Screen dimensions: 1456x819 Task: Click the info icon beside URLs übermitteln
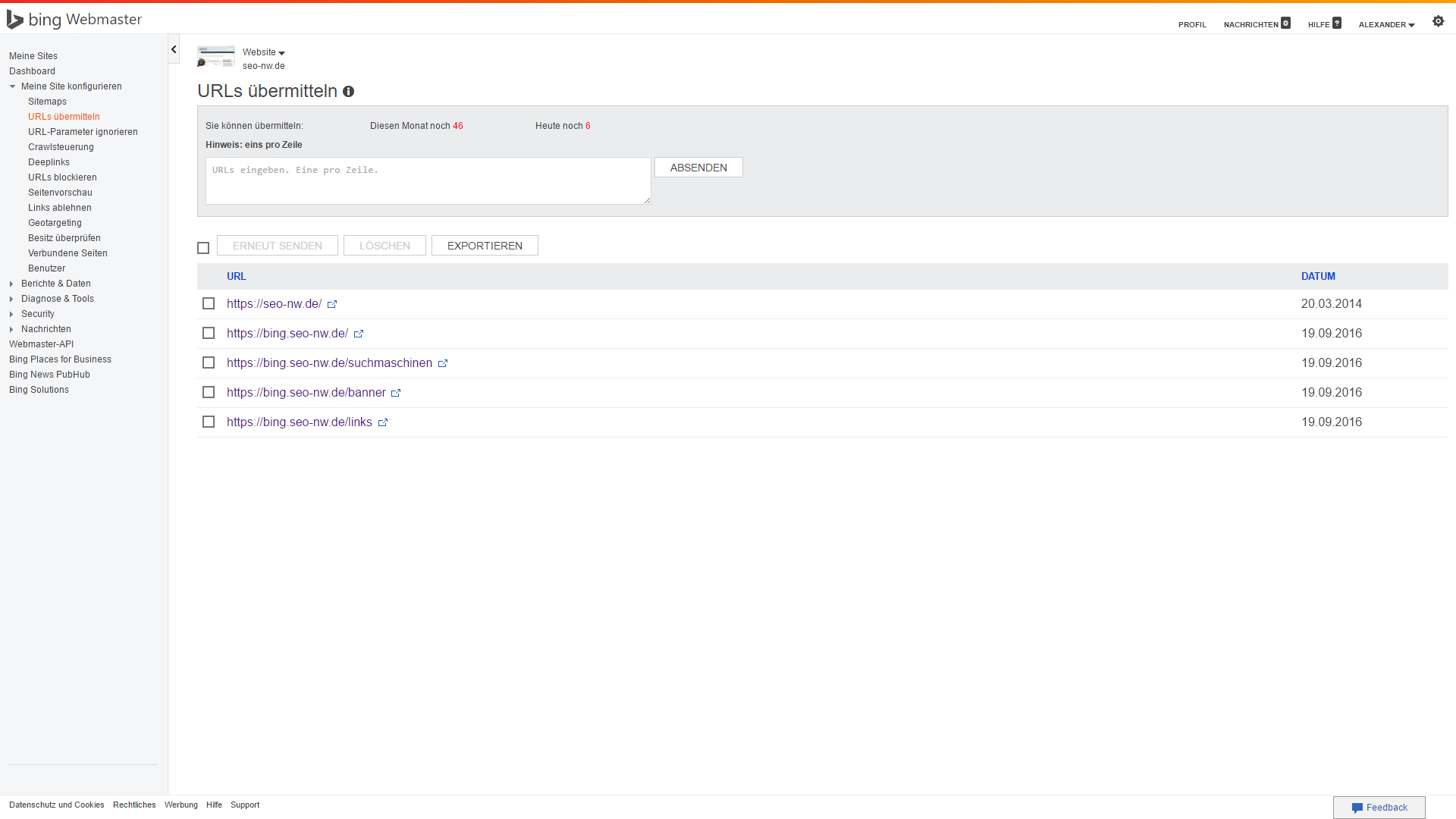(x=348, y=92)
